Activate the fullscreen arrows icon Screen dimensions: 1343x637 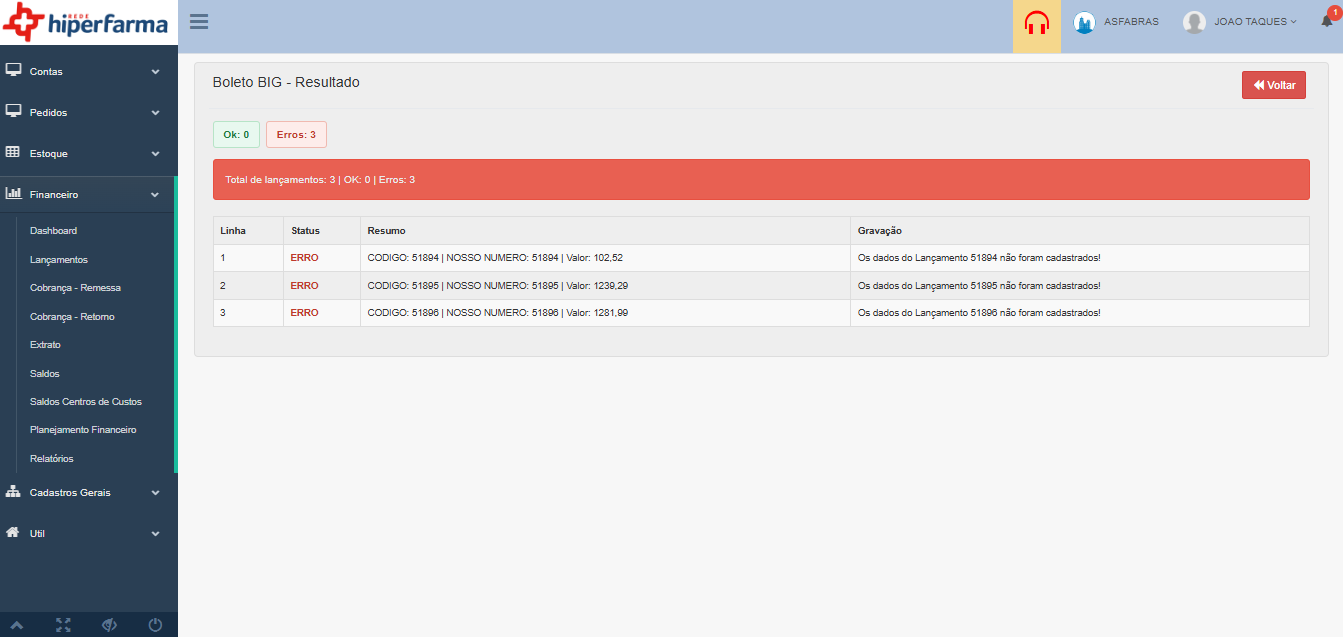point(64,625)
